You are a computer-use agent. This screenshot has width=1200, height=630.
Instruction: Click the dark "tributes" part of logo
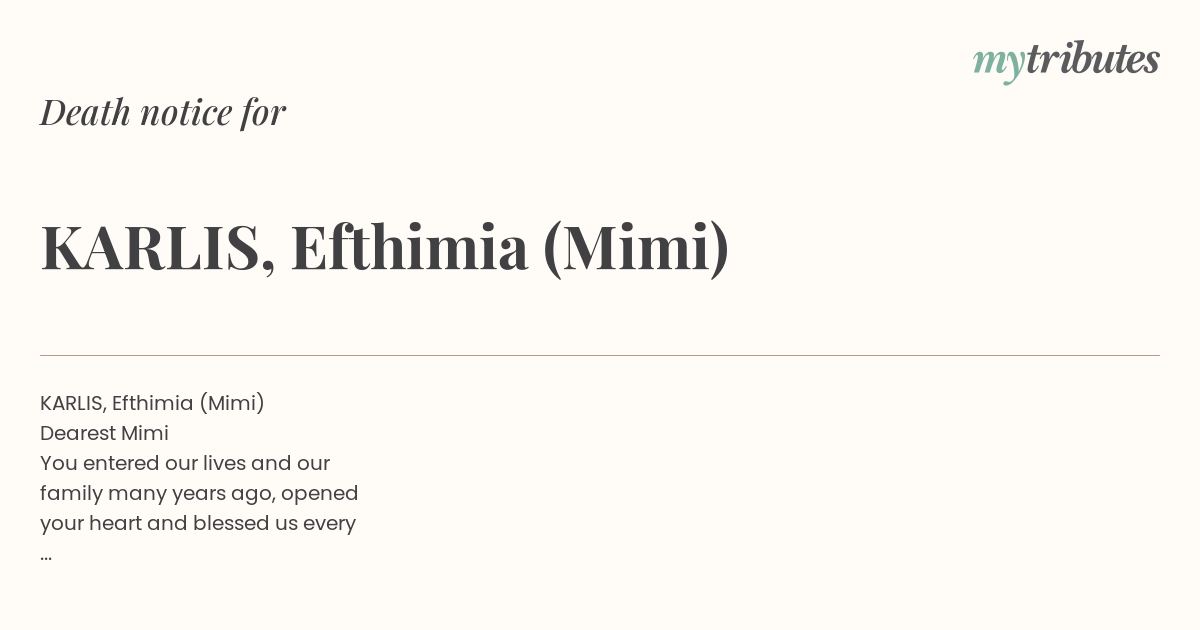(x=1092, y=59)
